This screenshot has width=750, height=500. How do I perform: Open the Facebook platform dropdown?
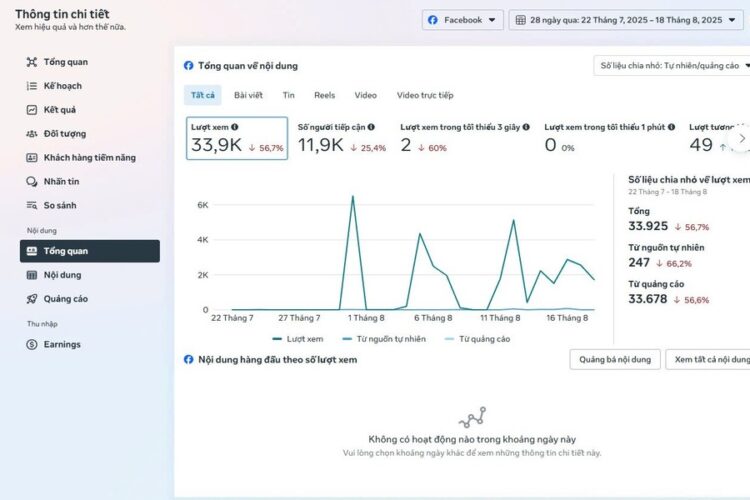pos(462,20)
